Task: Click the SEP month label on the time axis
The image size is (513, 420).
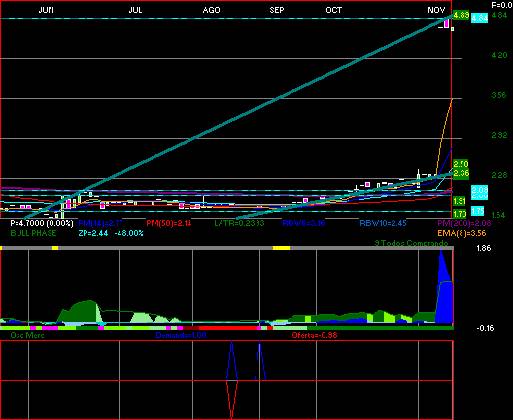Action: (x=277, y=10)
